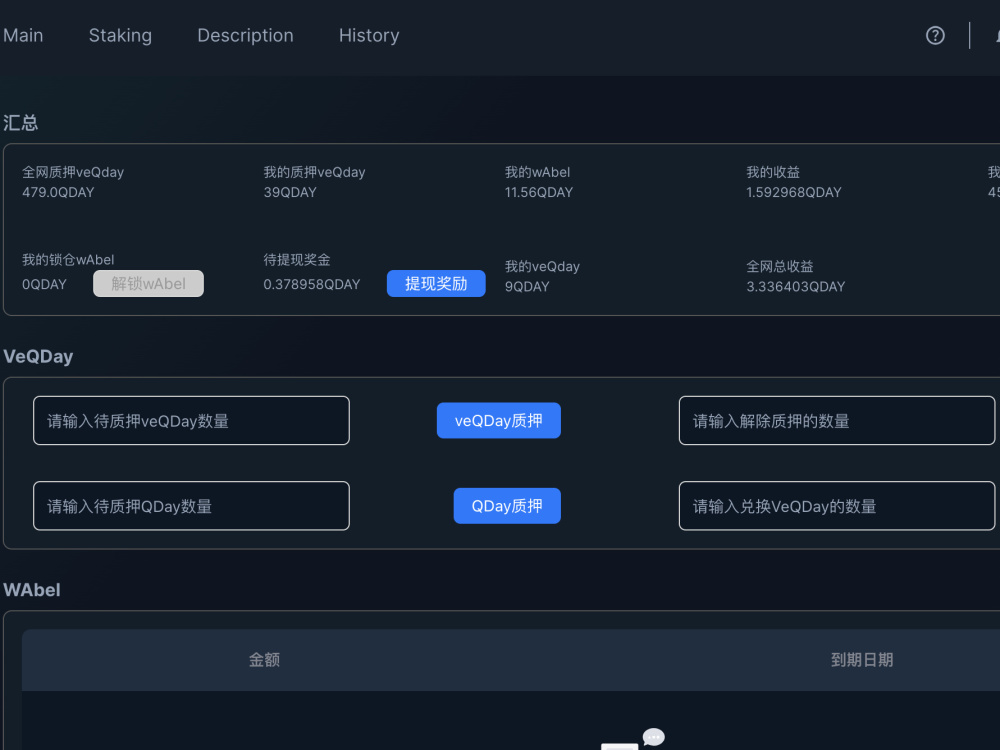Viewport: 1000px width, 750px height.
Task: Click the empty-table chat bubble icon
Action: tap(653, 737)
